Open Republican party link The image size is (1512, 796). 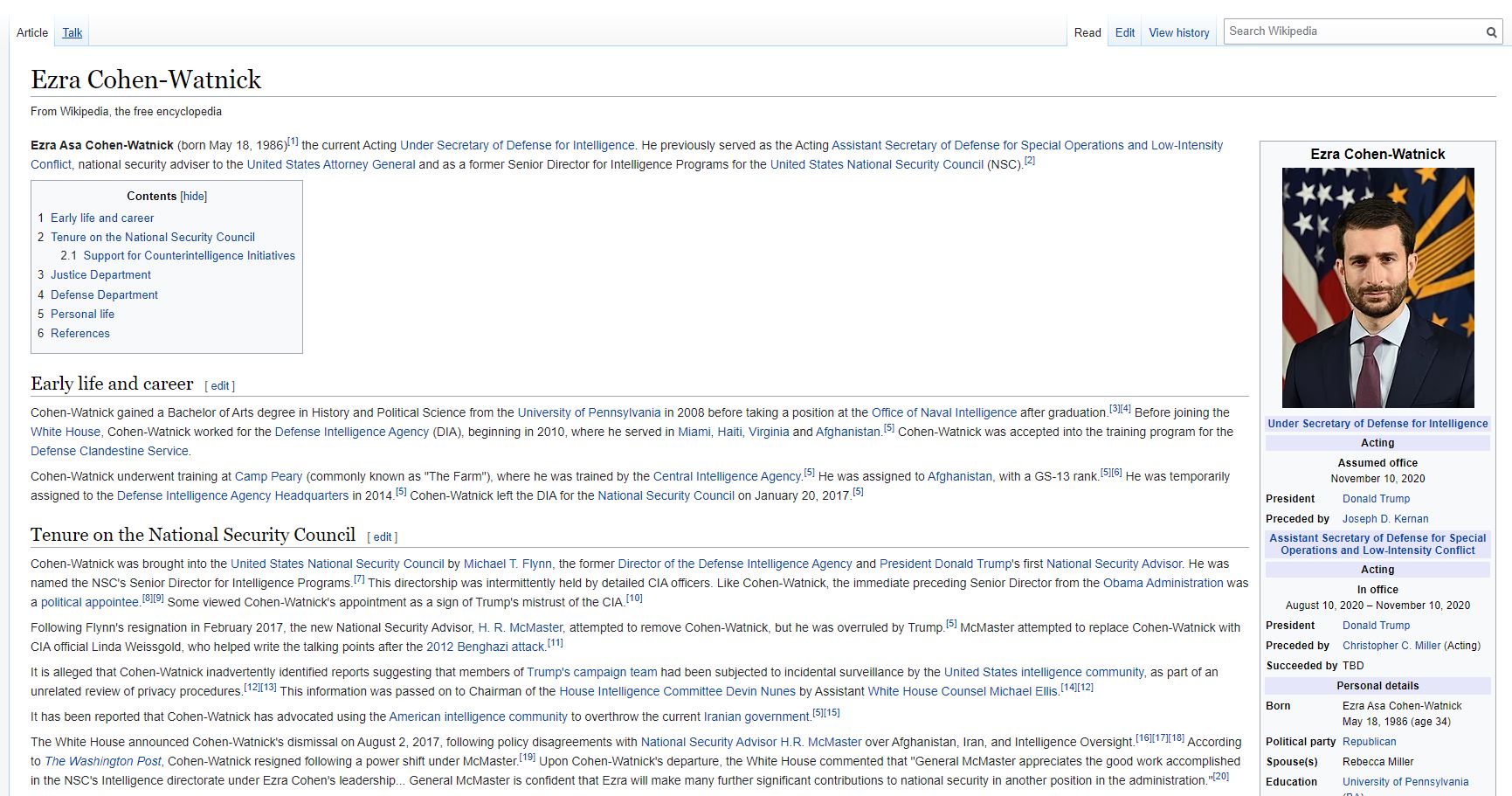pos(1369,742)
